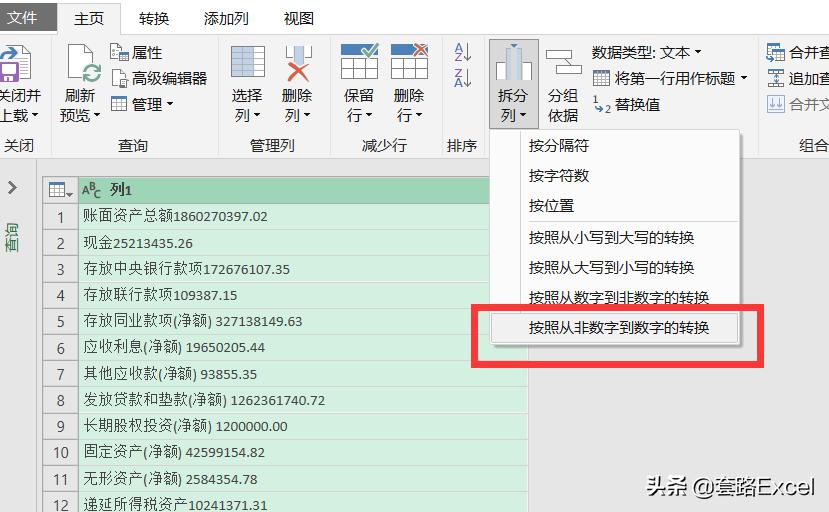Click the Remove Columns (删除列) icon
Image resolution: width=829 pixels, height=512 pixels.
[298, 63]
